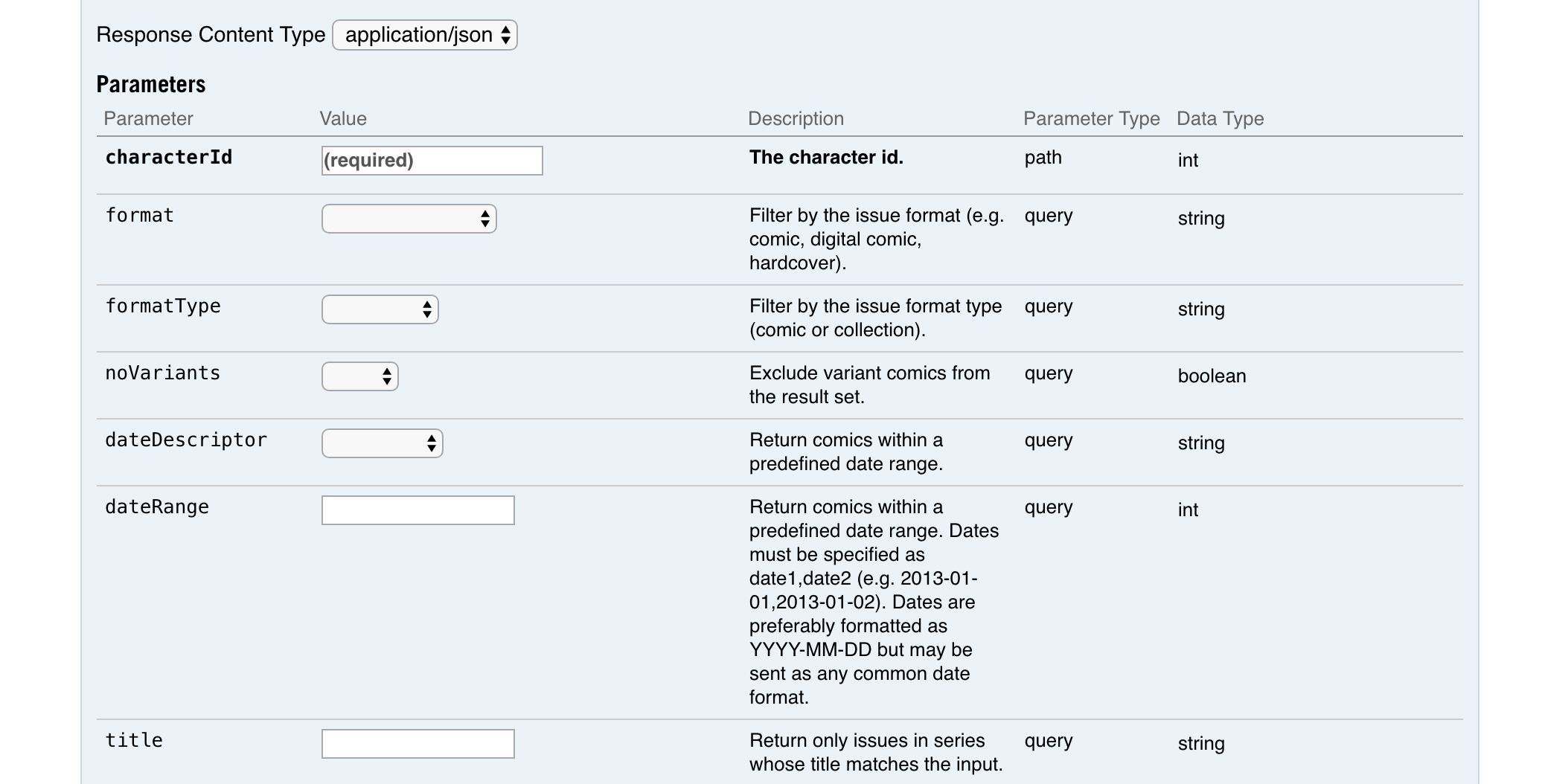
Task: Click the dateRange description text
Action: coord(874,603)
